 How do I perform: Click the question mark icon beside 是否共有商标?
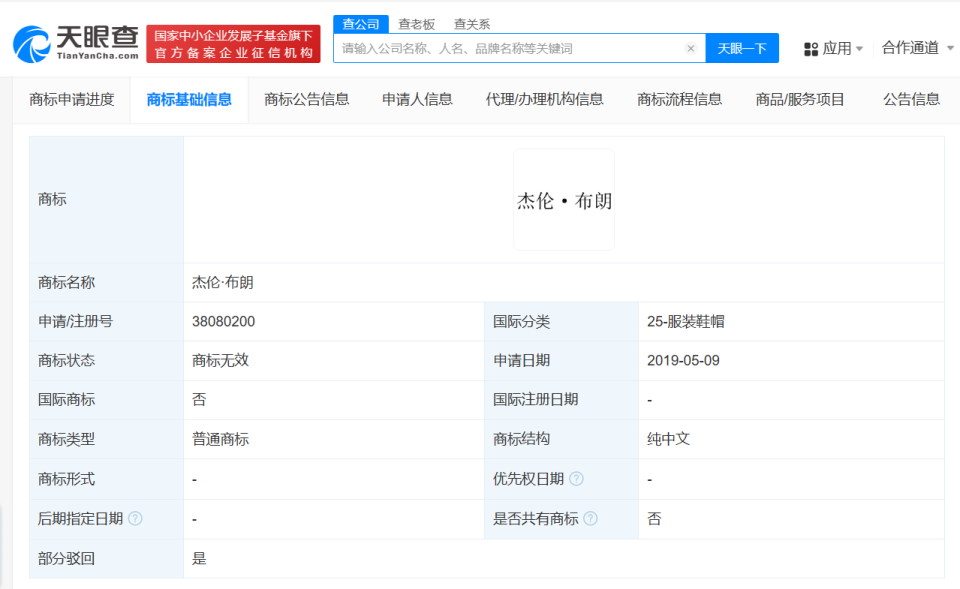tap(590, 519)
